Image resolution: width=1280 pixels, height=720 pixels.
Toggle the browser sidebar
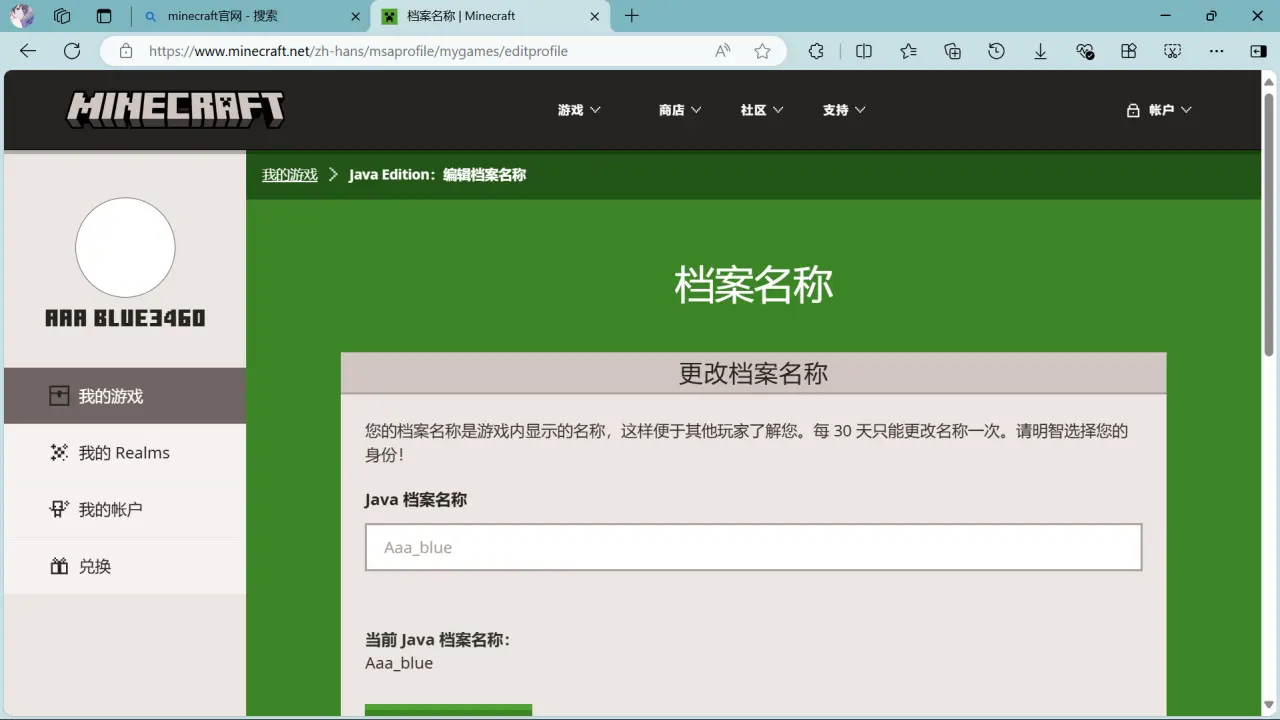[x=1259, y=51]
